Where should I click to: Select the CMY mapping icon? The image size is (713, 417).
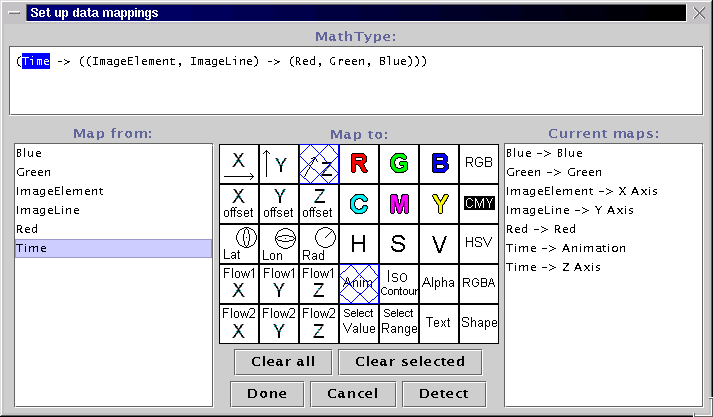coord(479,204)
